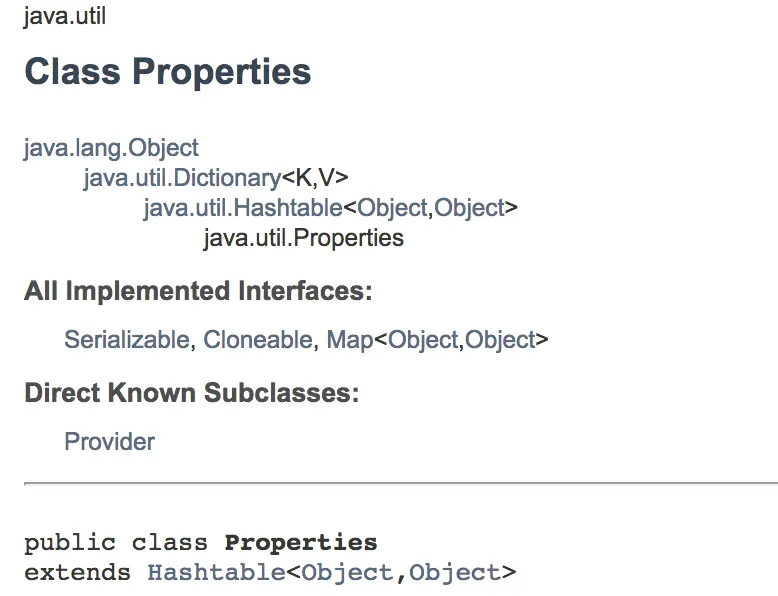
Task: Open the java.lang.Object link
Action: tap(111, 148)
